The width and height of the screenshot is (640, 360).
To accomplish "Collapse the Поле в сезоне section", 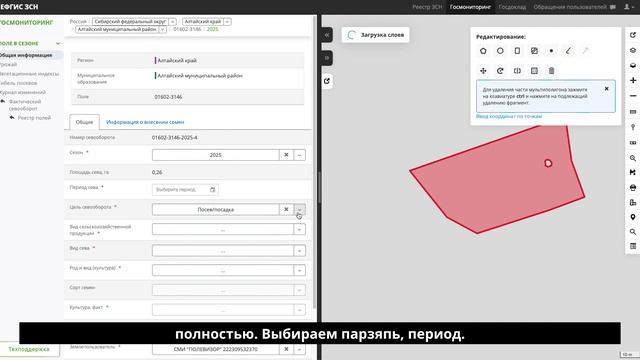I will pos(58,43).
